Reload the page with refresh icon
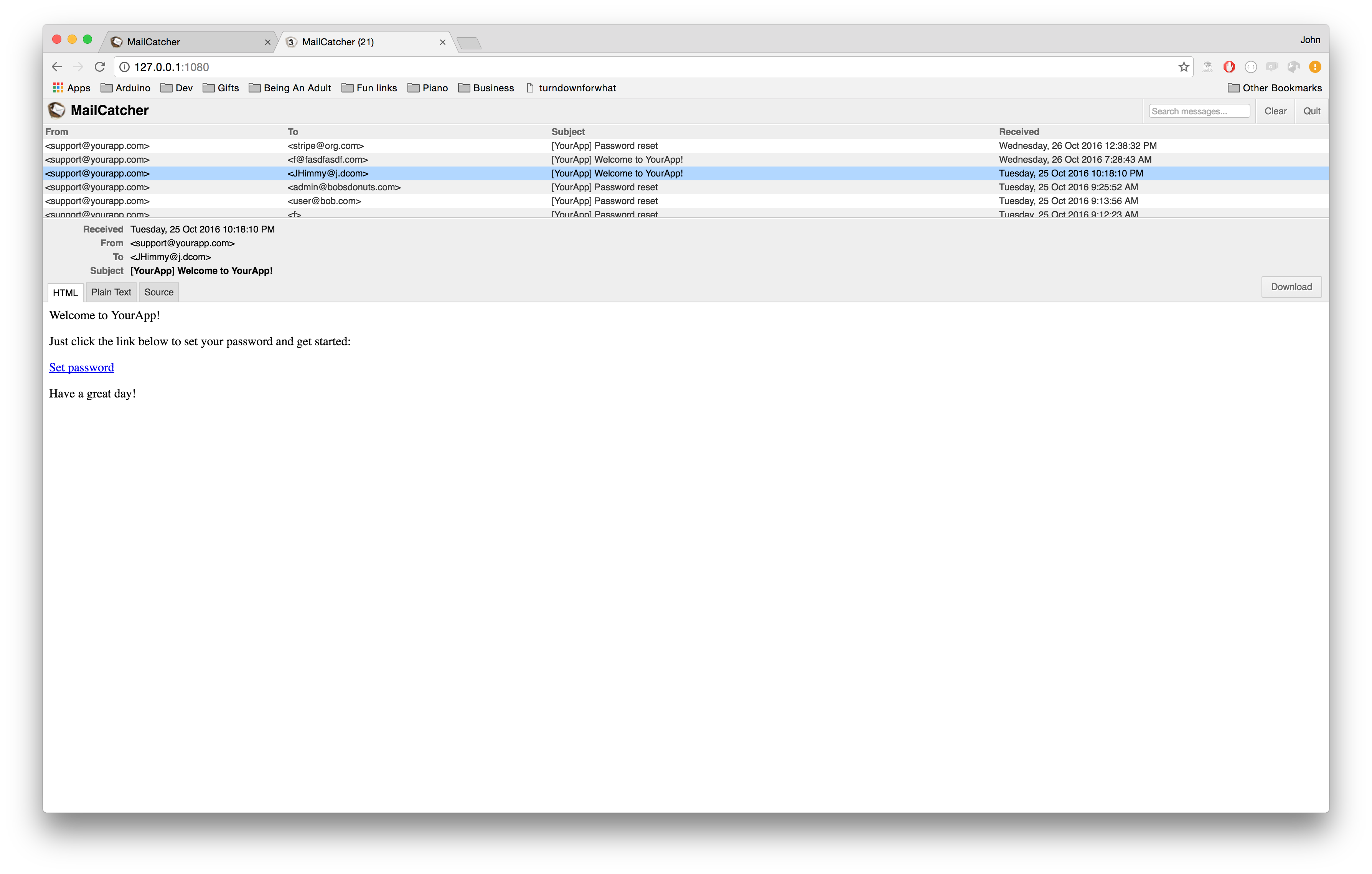This screenshot has width=1372, height=874. tap(100, 67)
